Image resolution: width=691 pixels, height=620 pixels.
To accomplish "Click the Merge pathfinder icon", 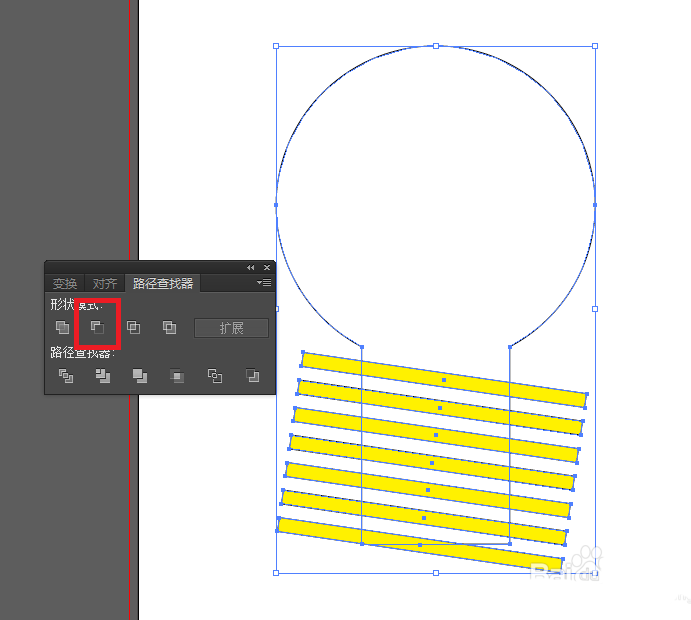I will point(140,376).
